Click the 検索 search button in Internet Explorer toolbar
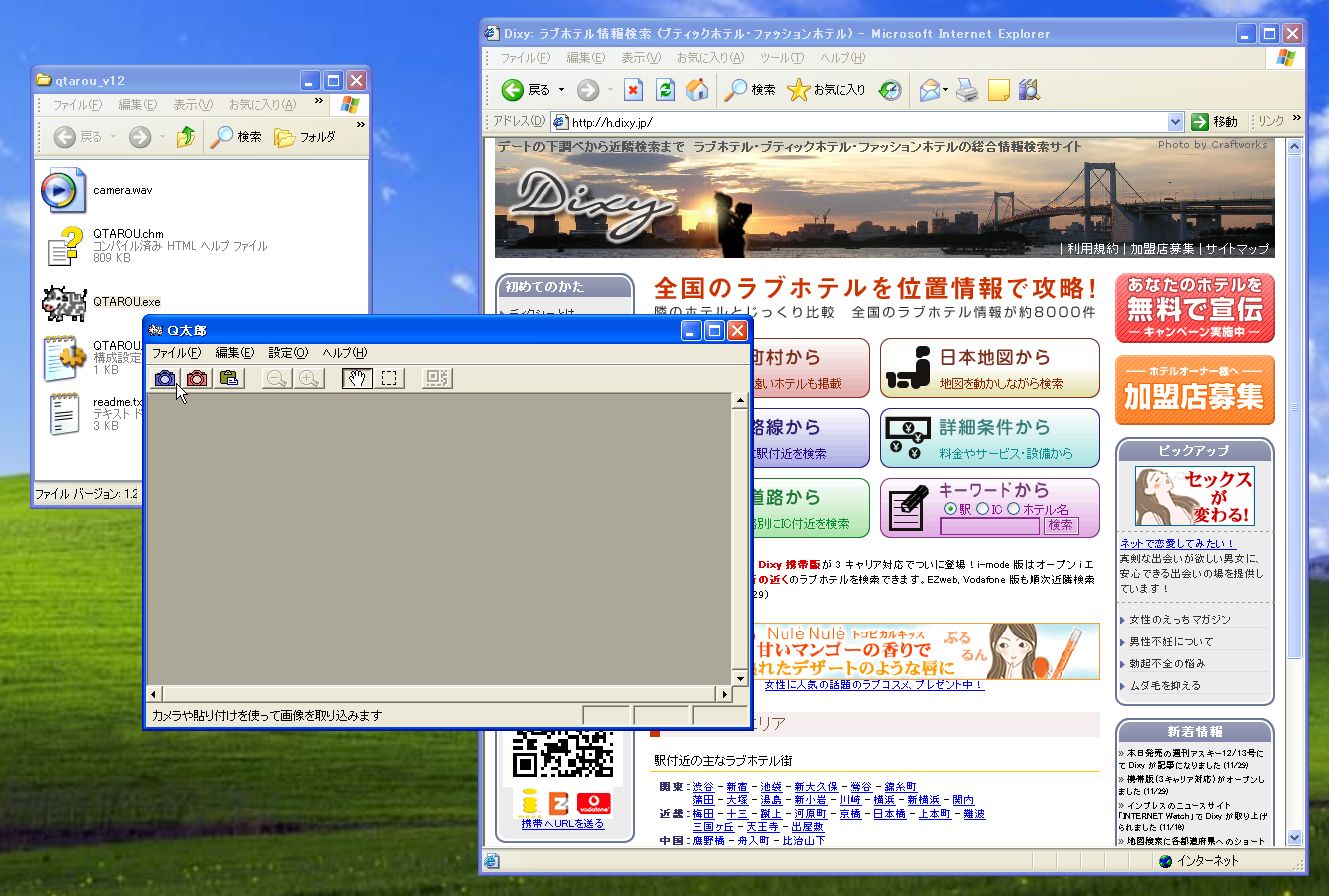 (x=750, y=90)
